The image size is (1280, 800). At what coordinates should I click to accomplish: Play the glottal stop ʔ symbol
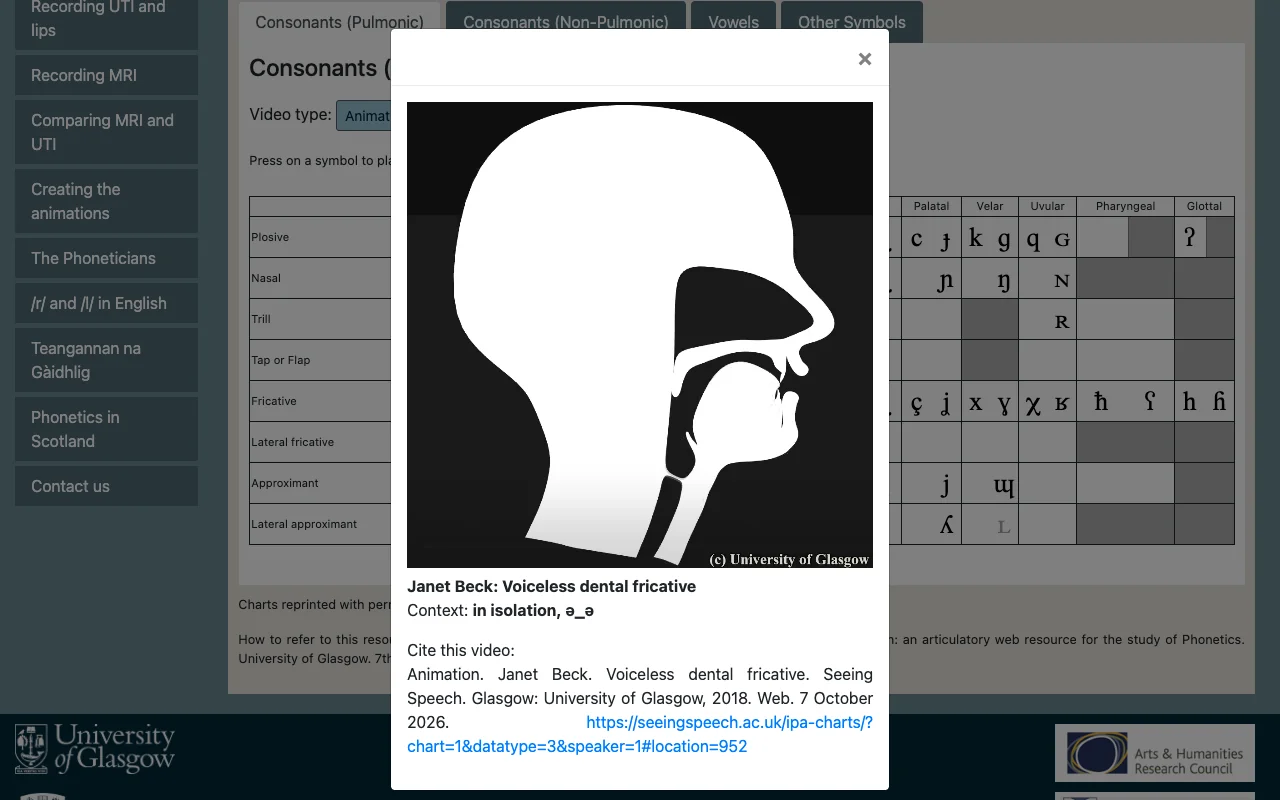(1190, 237)
